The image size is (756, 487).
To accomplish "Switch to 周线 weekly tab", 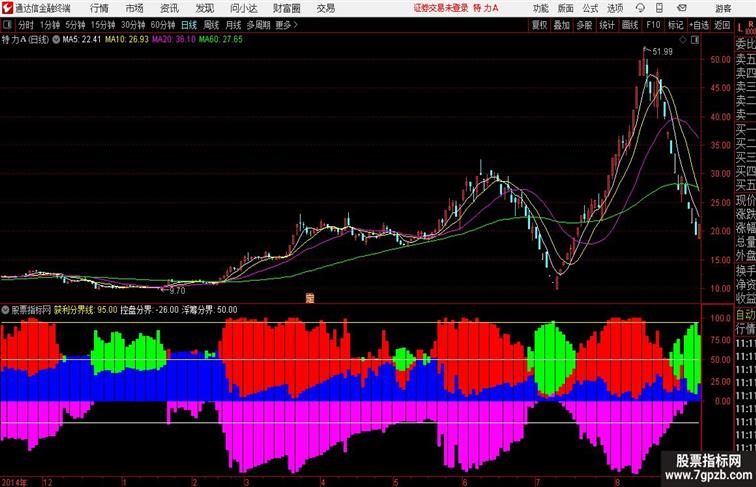I will click(211, 25).
